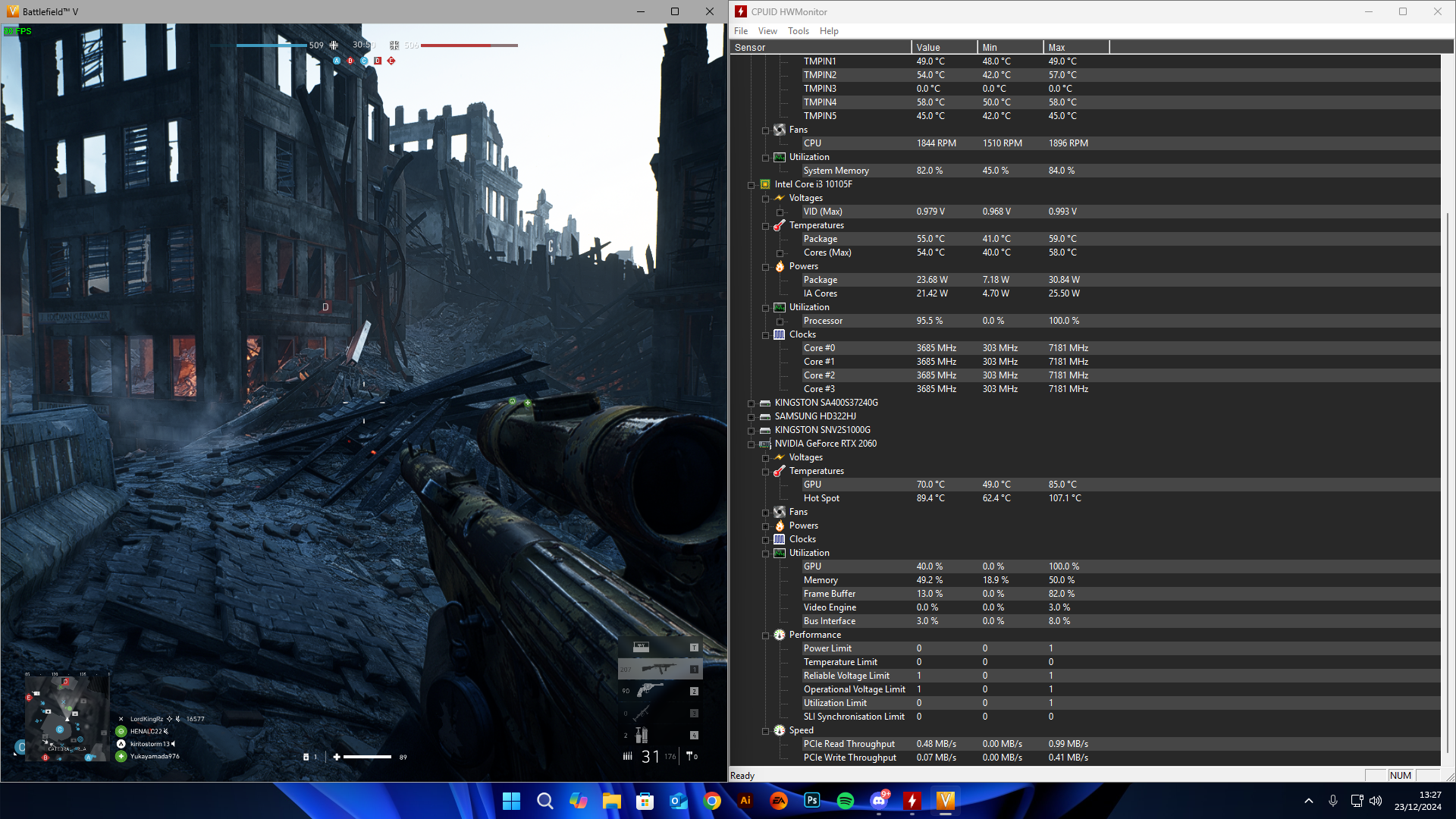This screenshot has width=1456, height=819.
Task: Collapse the NVIDIA GeForce RTX 2060 node
Action: pyautogui.click(x=752, y=444)
